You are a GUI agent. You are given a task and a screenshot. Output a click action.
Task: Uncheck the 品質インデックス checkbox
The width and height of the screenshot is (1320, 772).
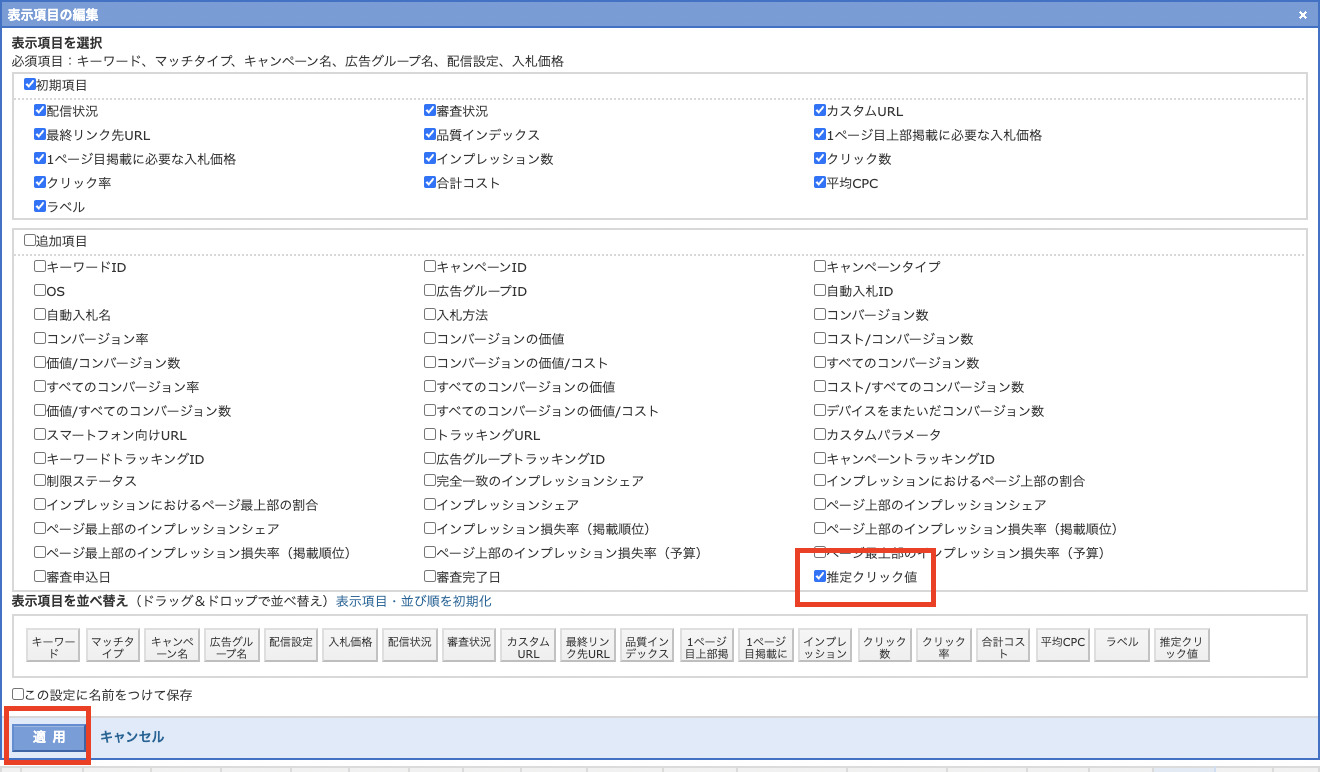pyautogui.click(x=430, y=135)
